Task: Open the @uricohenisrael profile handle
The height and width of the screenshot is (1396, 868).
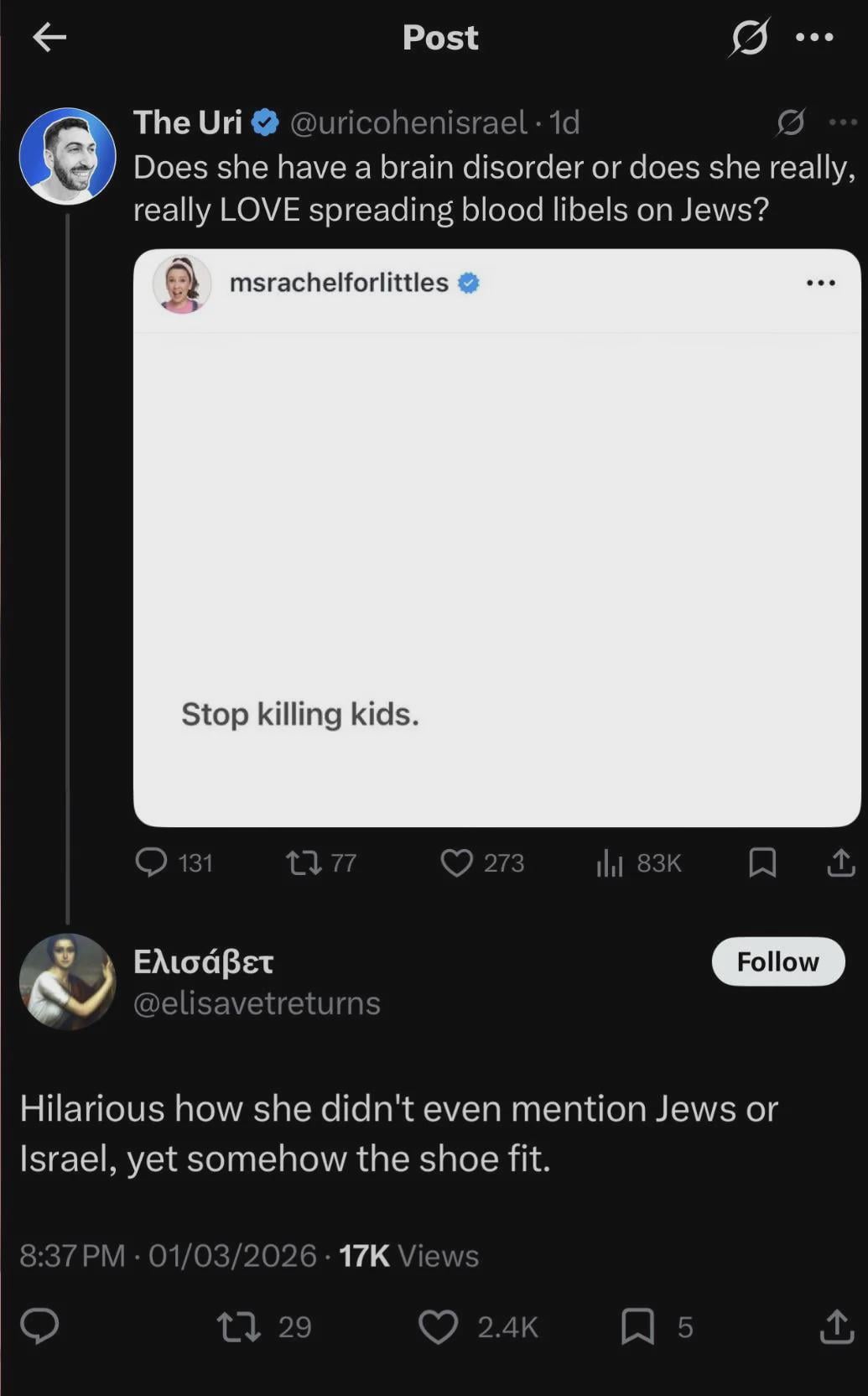Action: tap(408, 122)
